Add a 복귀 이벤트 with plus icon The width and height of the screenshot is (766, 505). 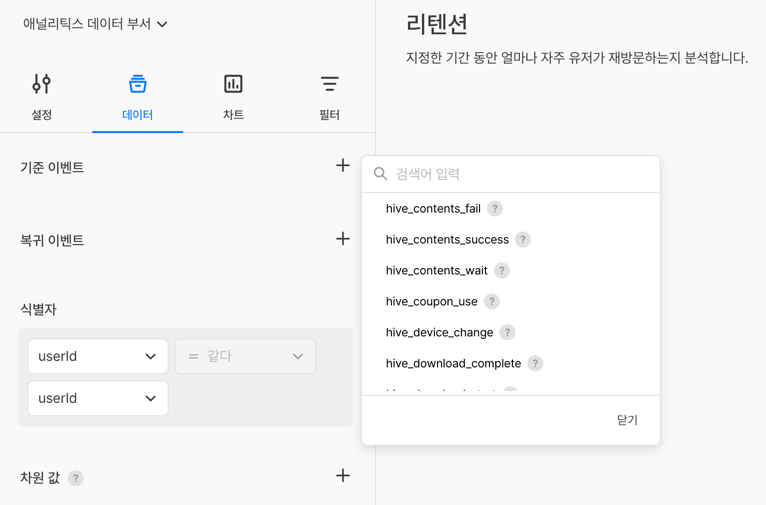coord(342,239)
